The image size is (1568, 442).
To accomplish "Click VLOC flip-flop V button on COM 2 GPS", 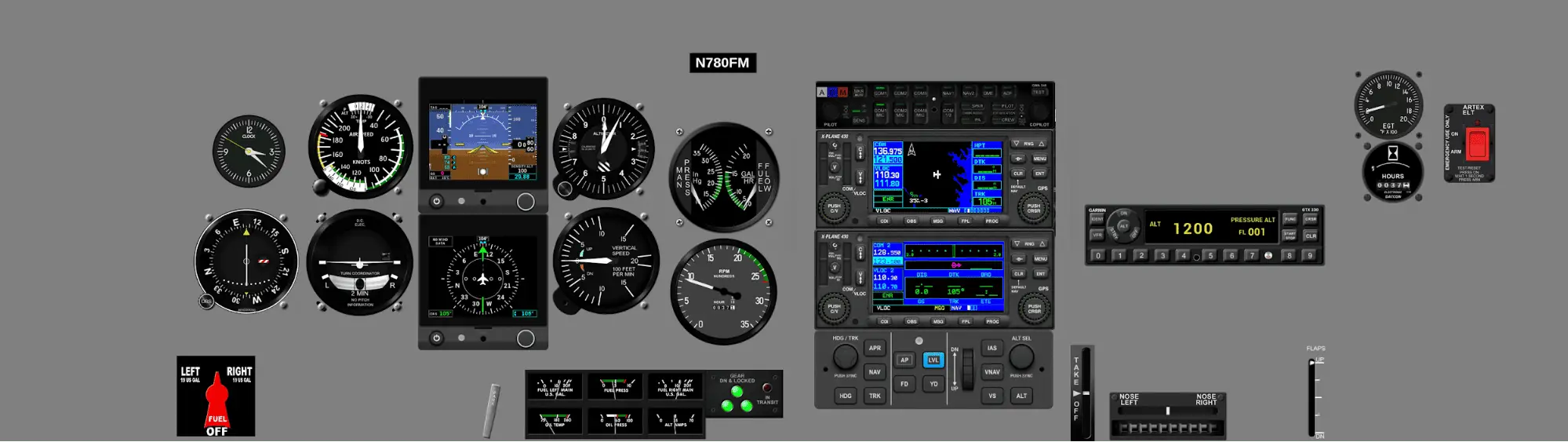I will point(860,276).
